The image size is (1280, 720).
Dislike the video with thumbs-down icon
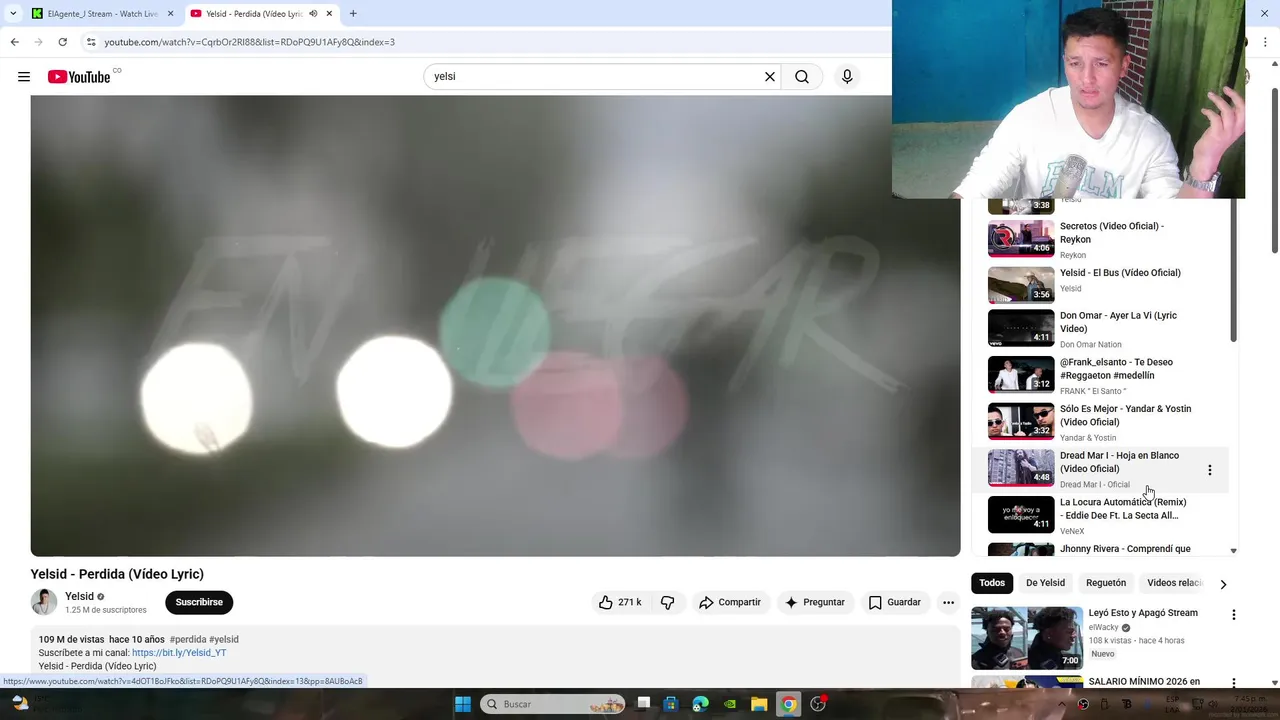(x=668, y=602)
